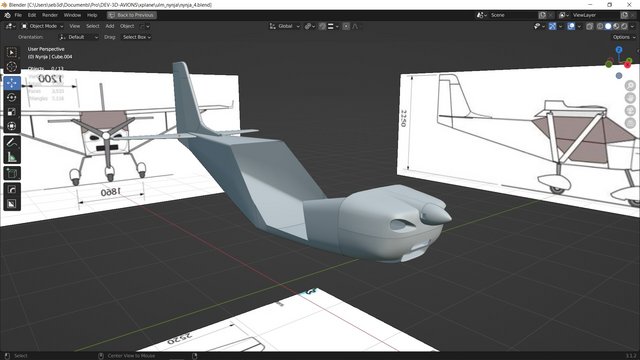Open the transform pivot point dropdown
This screenshot has height=360, width=640.
(310, 26)
